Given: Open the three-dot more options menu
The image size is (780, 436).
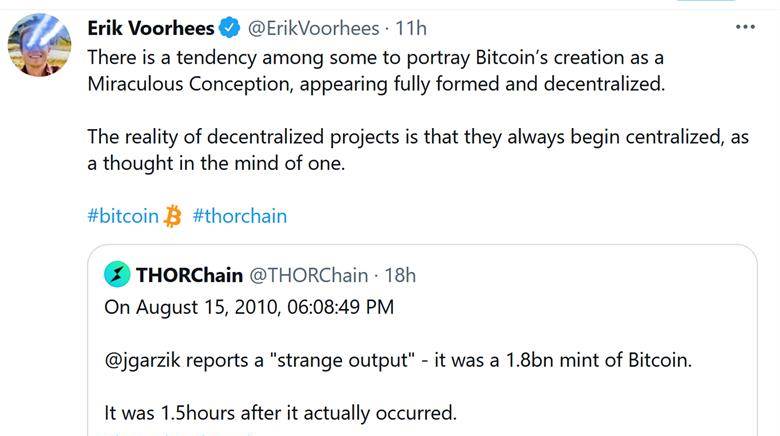Looking at the screenshot, I should click(745, 27).
